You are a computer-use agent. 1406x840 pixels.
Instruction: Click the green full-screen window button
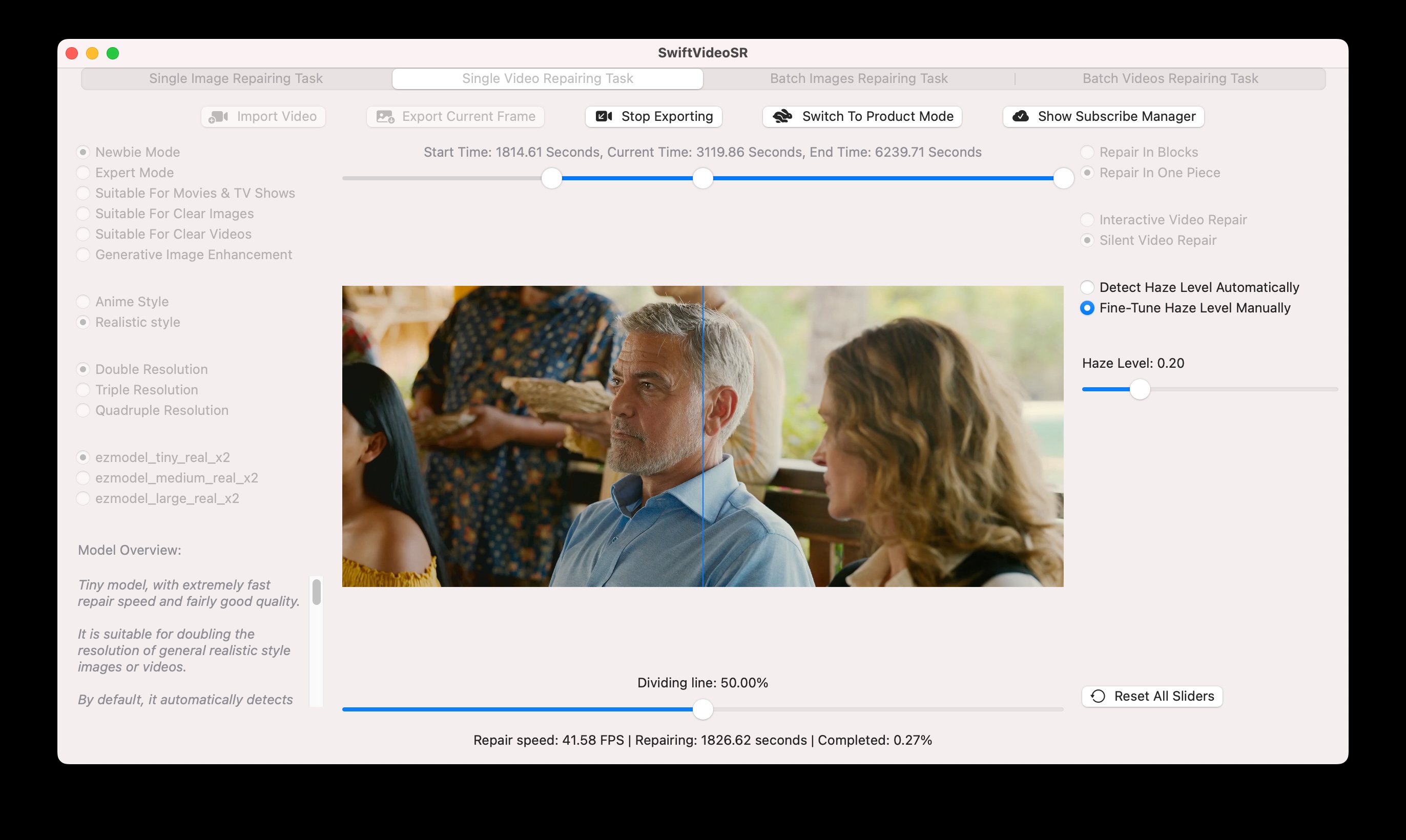[113, 53]
